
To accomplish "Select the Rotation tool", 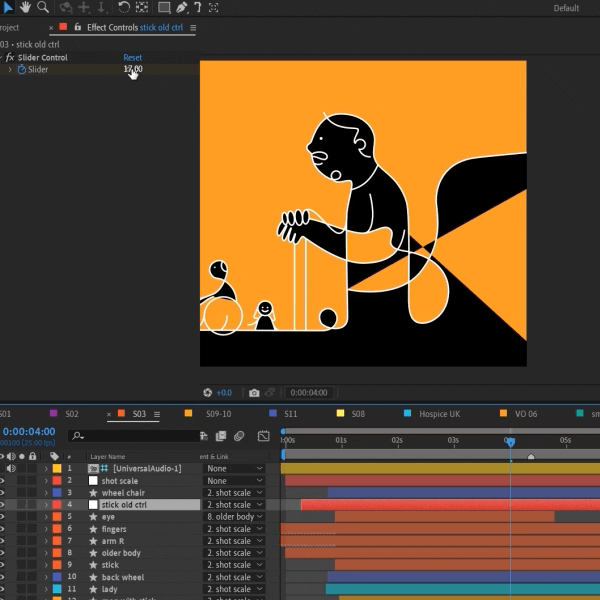I will pos(124,7).
